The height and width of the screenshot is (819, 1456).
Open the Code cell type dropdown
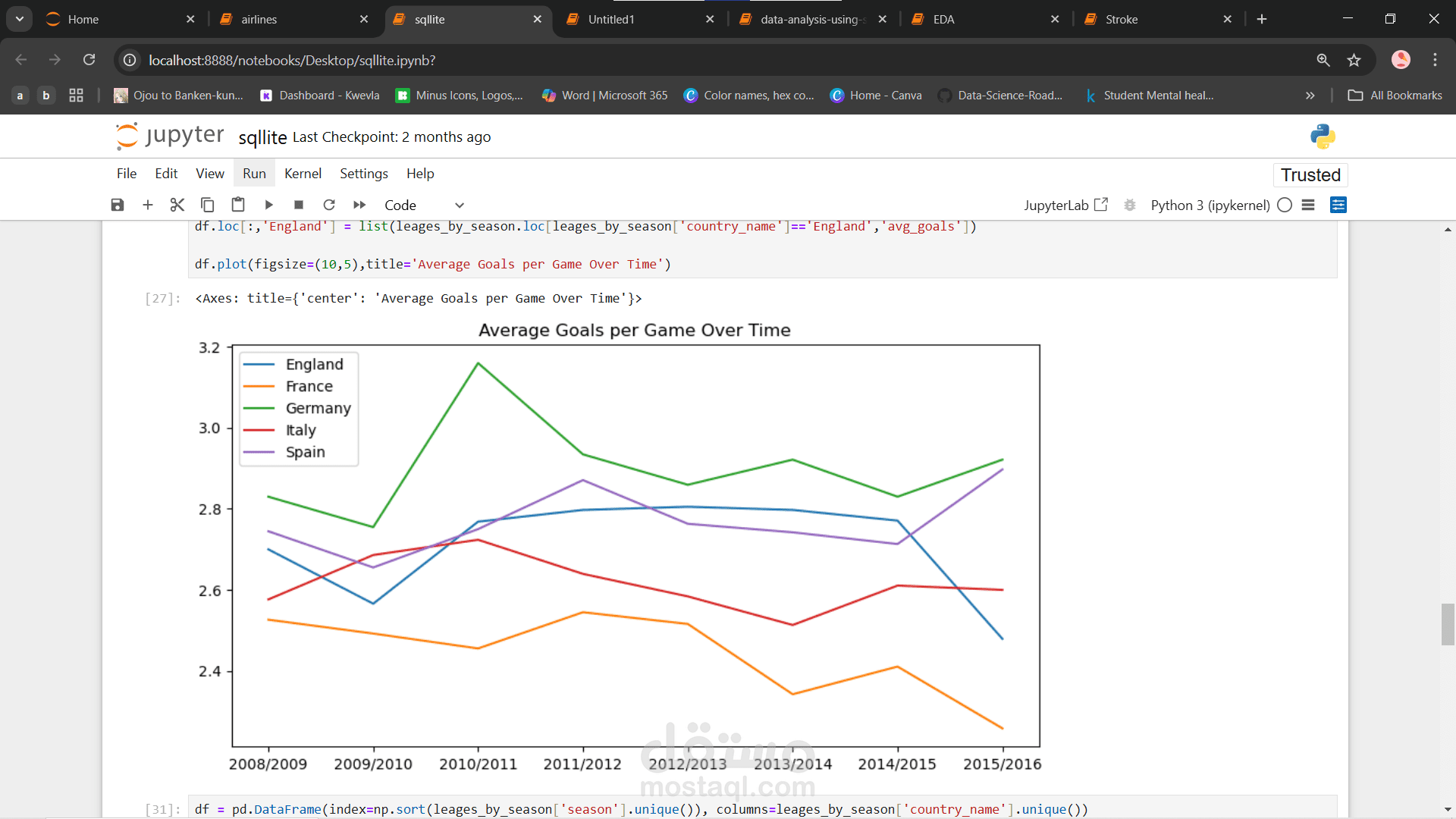click(x=424, y=205)
